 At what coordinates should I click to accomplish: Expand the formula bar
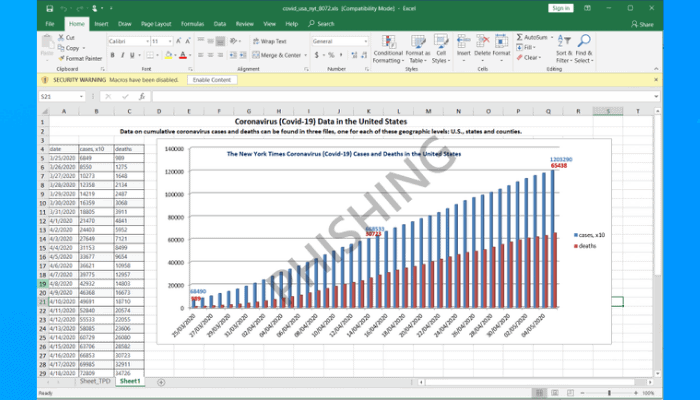(x=656, y=96)
